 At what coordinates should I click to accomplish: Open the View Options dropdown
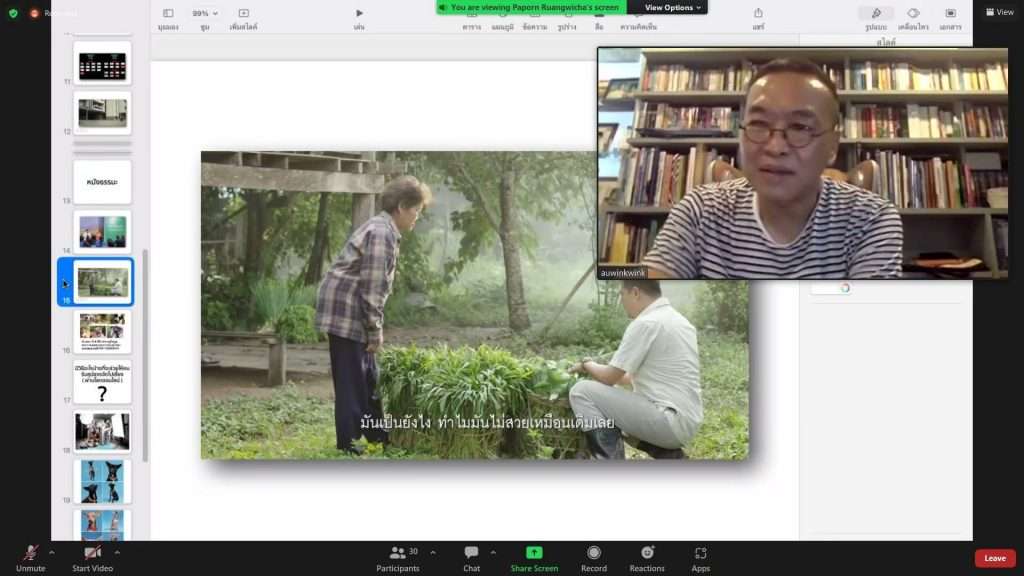coord(672,7)
